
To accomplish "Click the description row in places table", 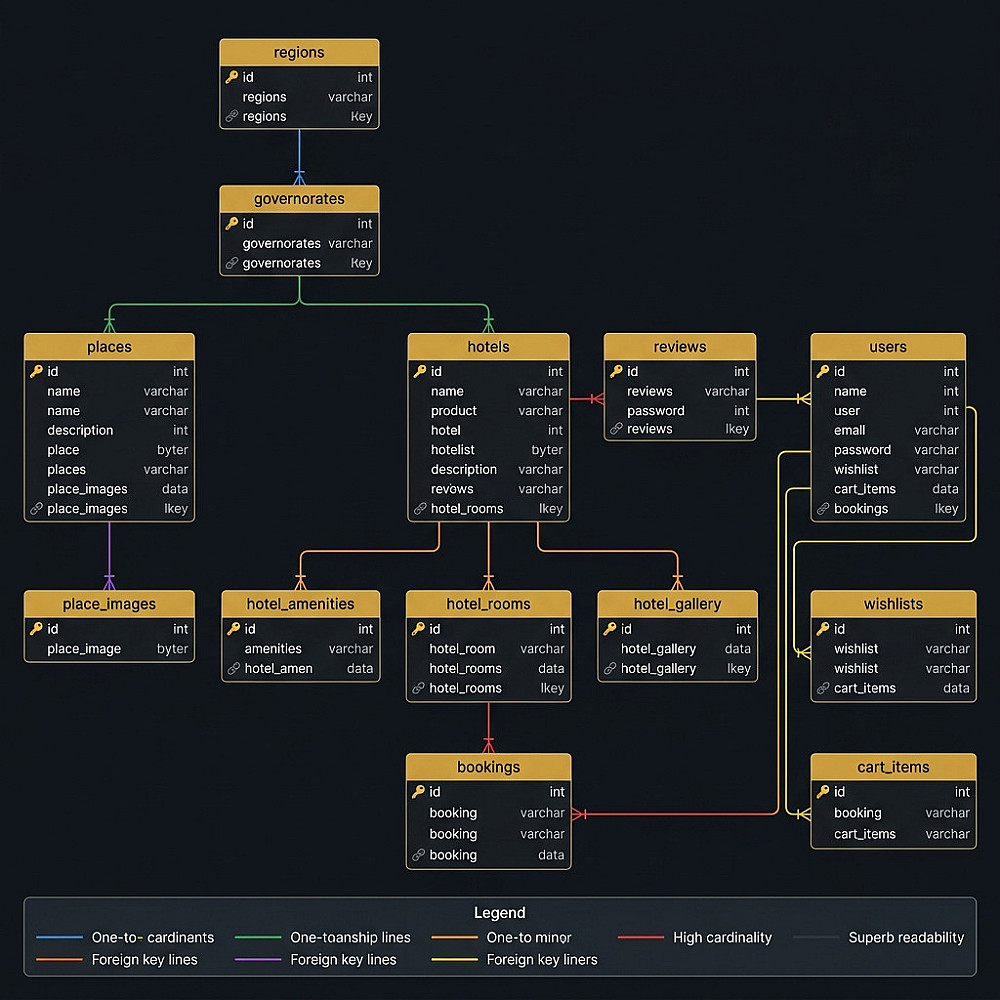I will pyautogui.click(x=109, y=430).
